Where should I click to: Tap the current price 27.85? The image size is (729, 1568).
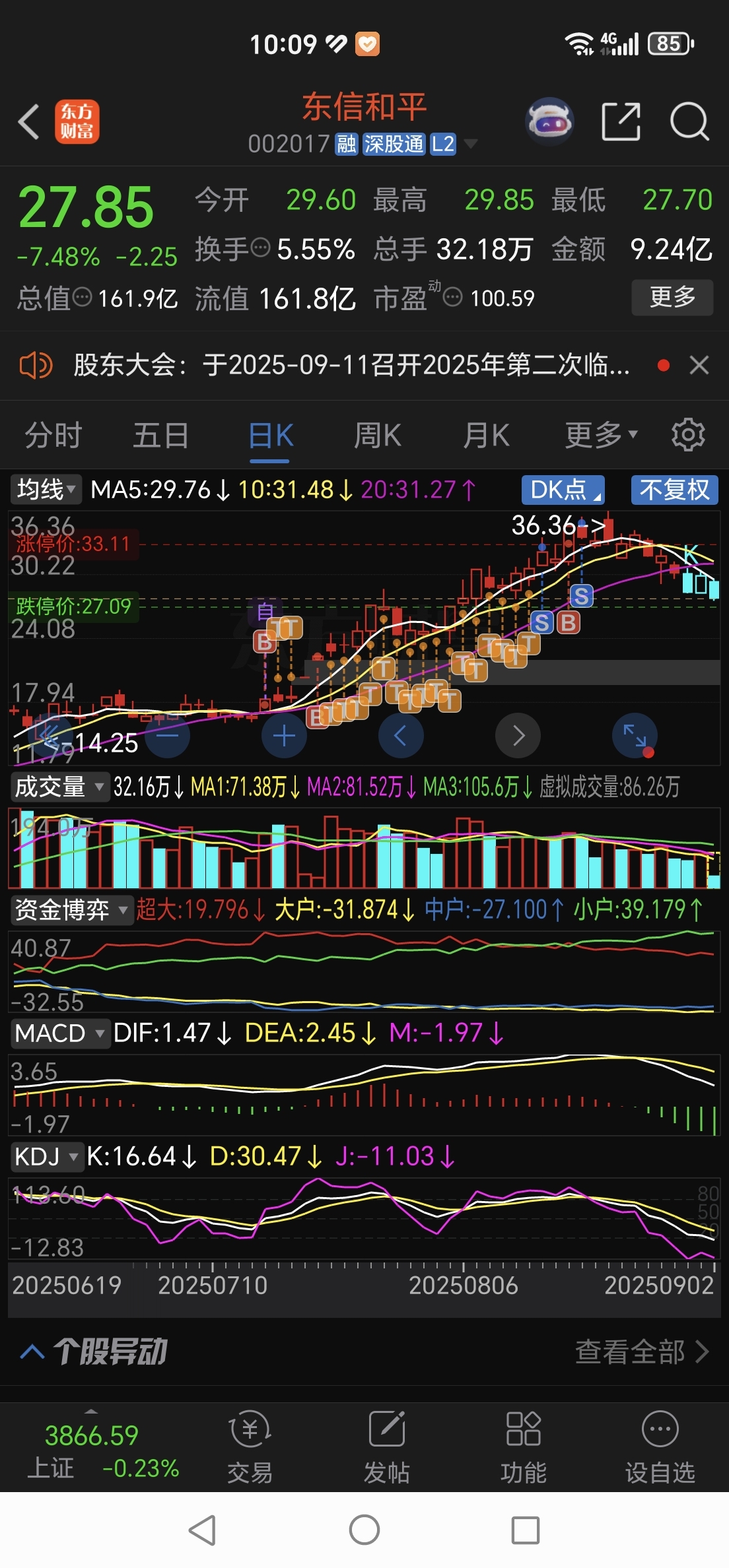[x=86, y=207]
